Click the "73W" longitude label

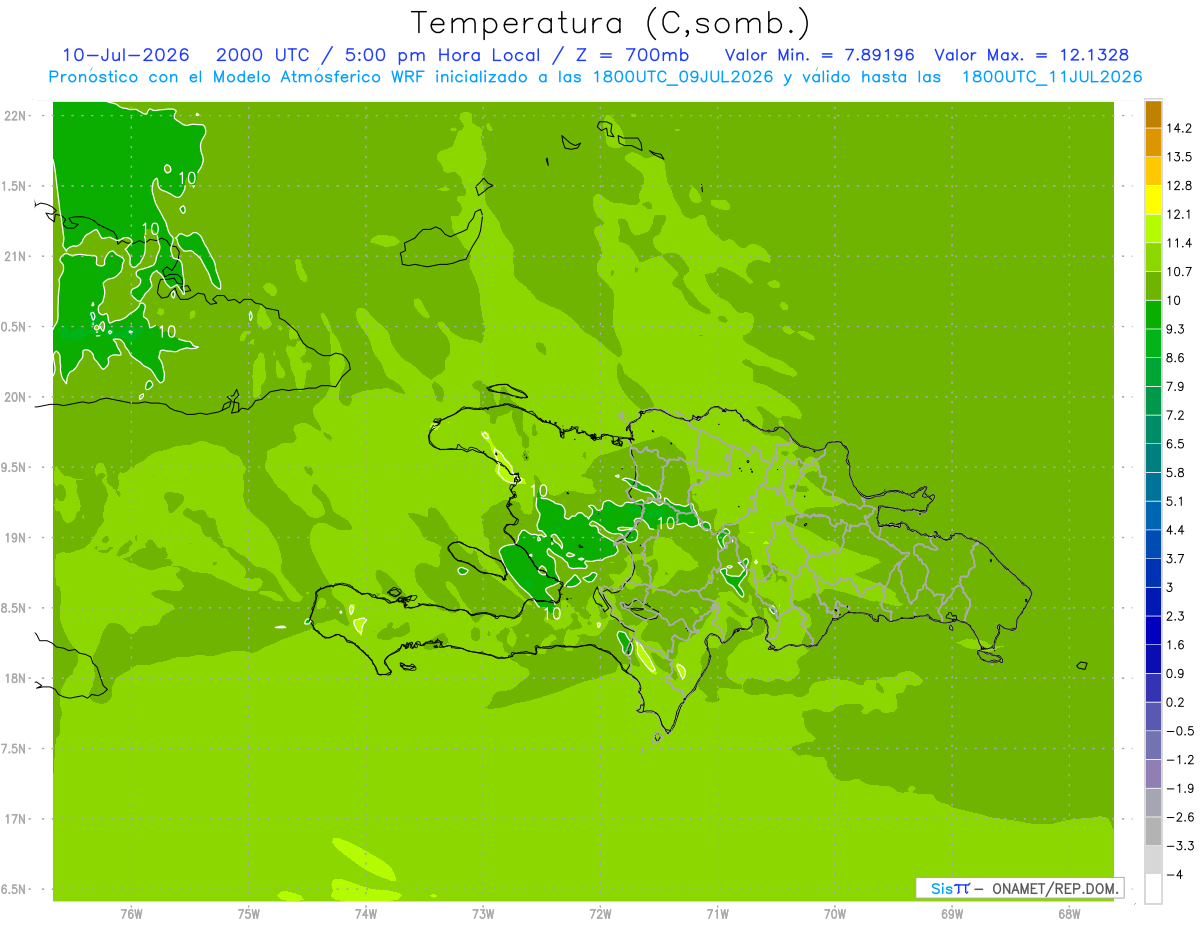tap(483, 913)
